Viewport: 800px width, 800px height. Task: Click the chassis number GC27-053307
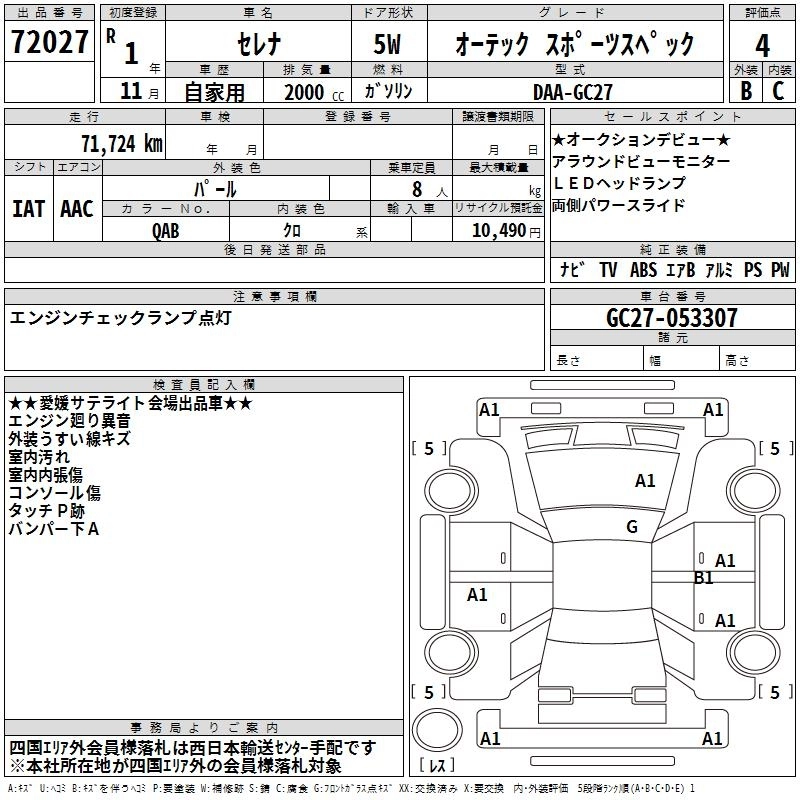coord(672,317)
